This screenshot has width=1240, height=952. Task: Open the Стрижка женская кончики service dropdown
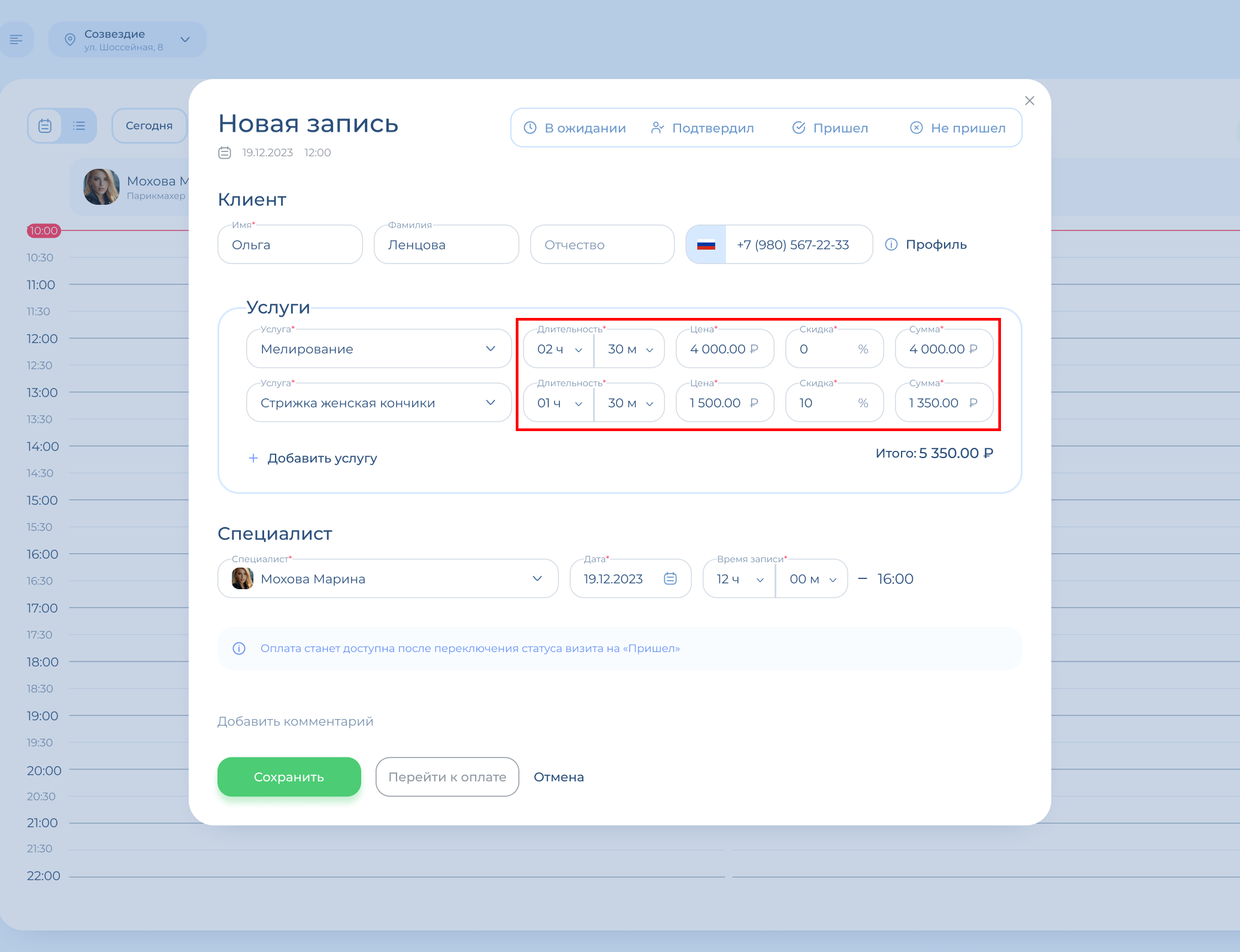pos(379,402)
